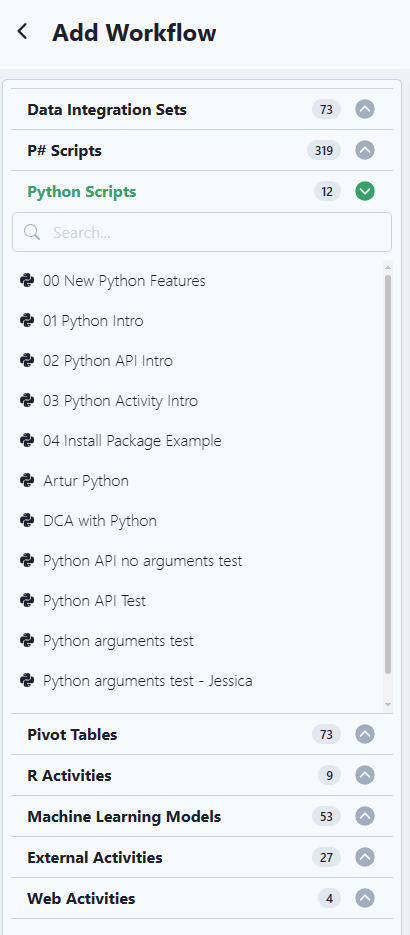
Task: Click Python icon beside Python API Test
Action: tap(27, 600)
